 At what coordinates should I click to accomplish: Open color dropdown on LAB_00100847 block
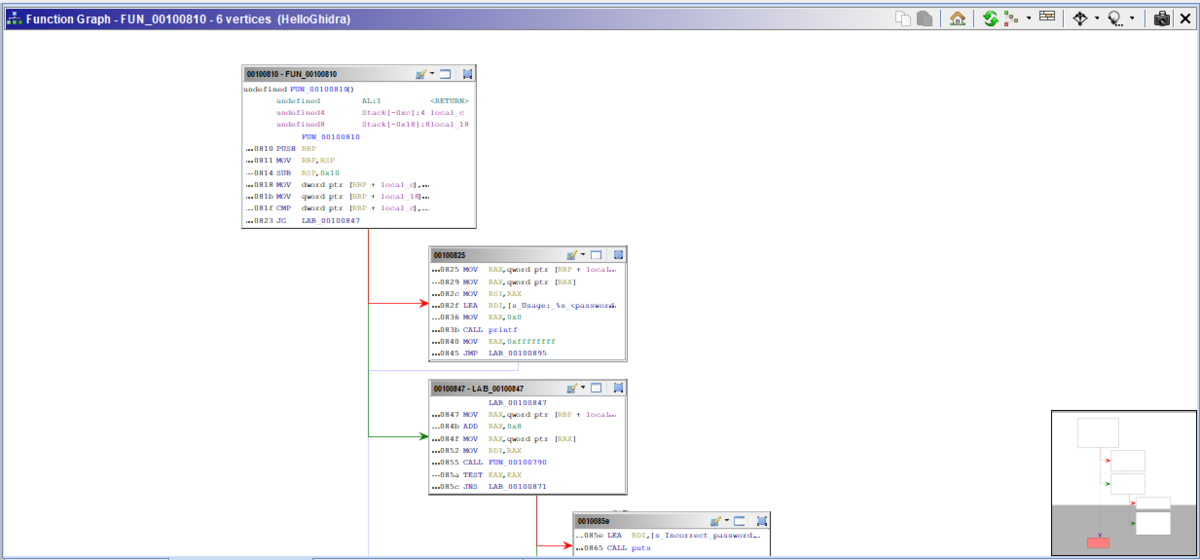click(x=583, y=388)
